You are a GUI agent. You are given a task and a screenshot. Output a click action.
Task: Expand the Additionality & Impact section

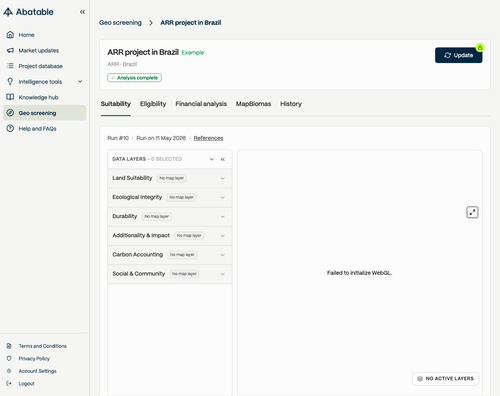223,236
